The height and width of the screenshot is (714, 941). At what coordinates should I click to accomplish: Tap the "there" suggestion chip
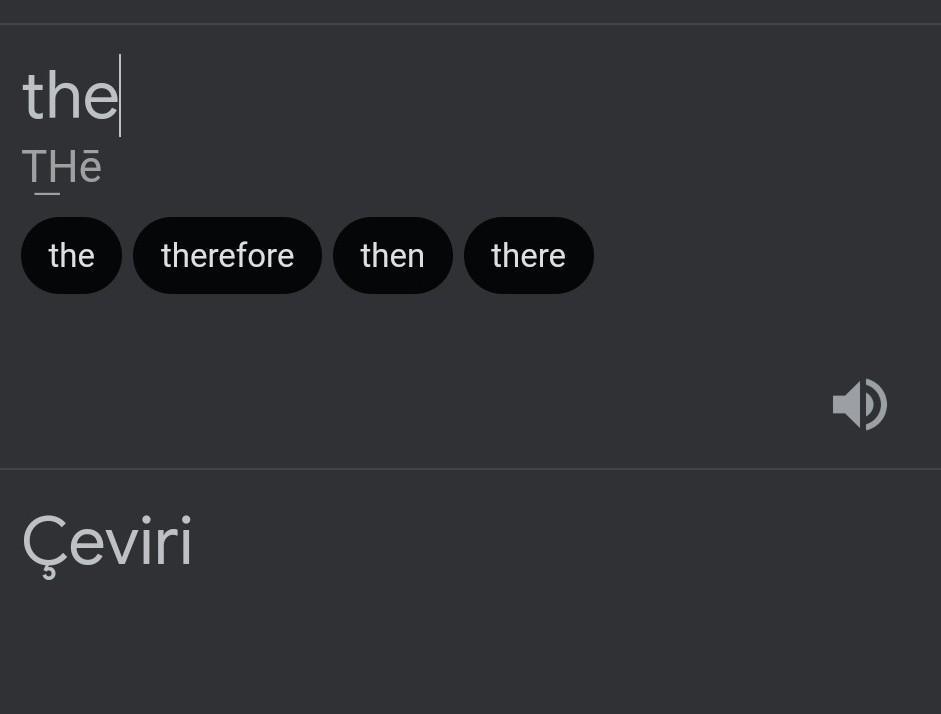(x=528, y=256)
